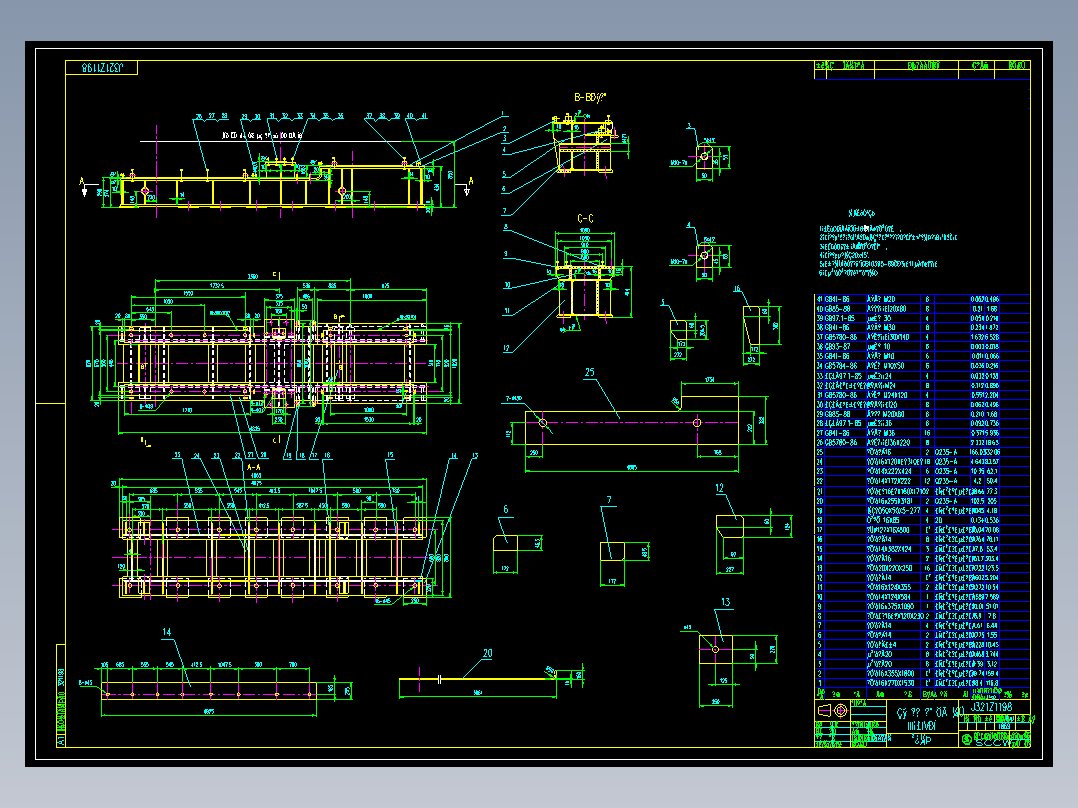Select the technical notes text block

(887, 245)
